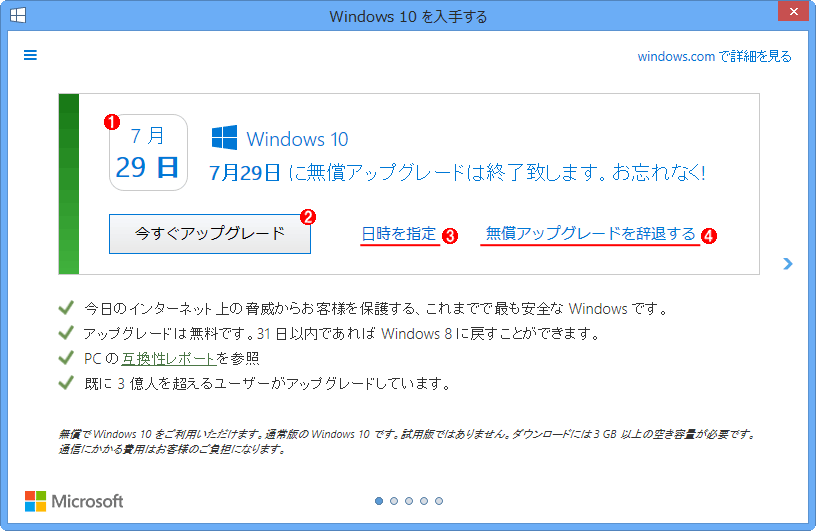Open the 'windows.com で詳細を見る' link
This screenshot has width=816, height=531.
point(714,56)
